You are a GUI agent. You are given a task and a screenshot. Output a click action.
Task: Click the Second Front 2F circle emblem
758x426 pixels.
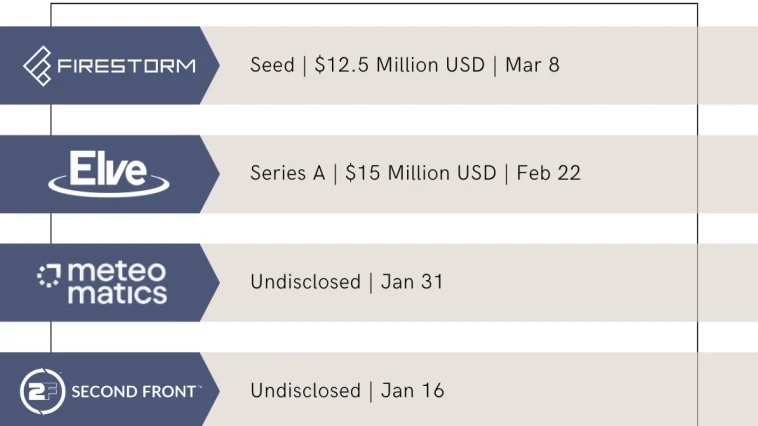coord(43,391)
